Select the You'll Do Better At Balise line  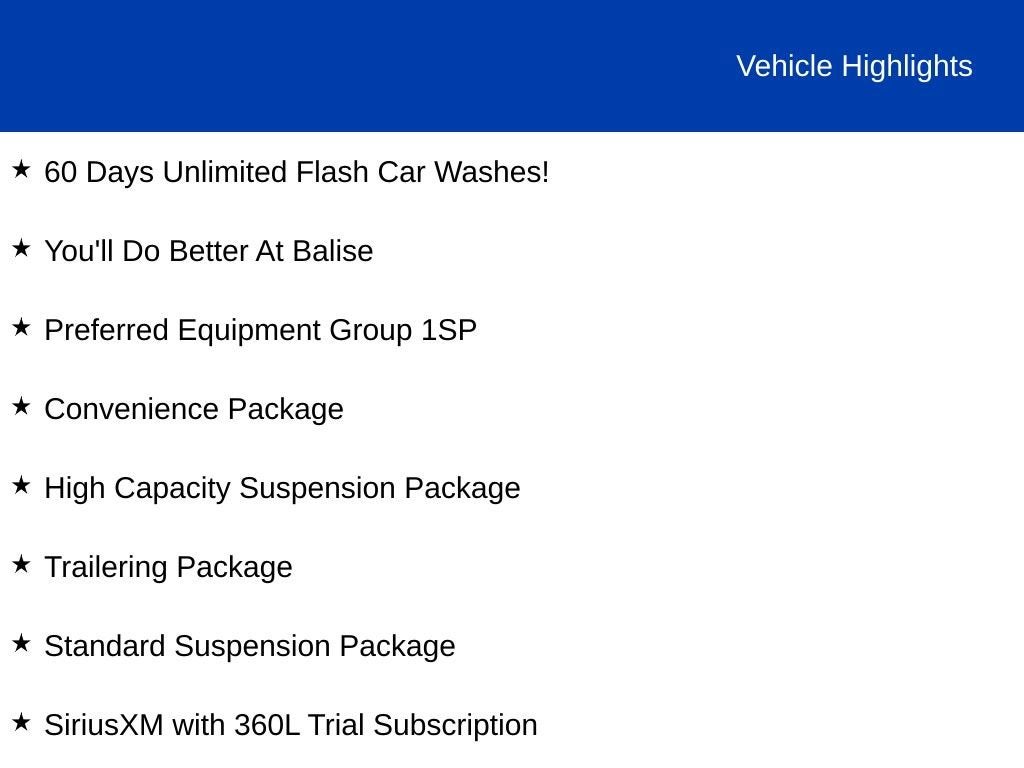click(x=209, y=251)
